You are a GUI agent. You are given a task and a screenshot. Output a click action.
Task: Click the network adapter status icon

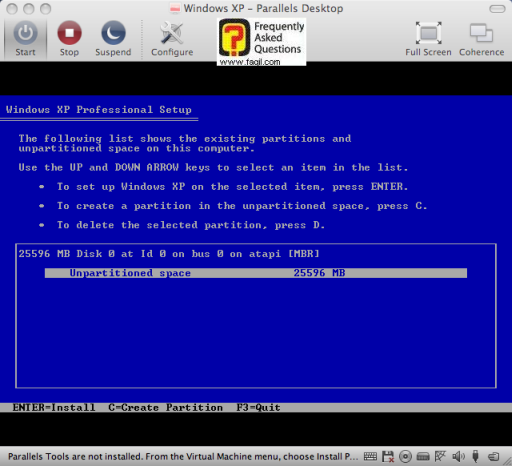pos(440,456)
